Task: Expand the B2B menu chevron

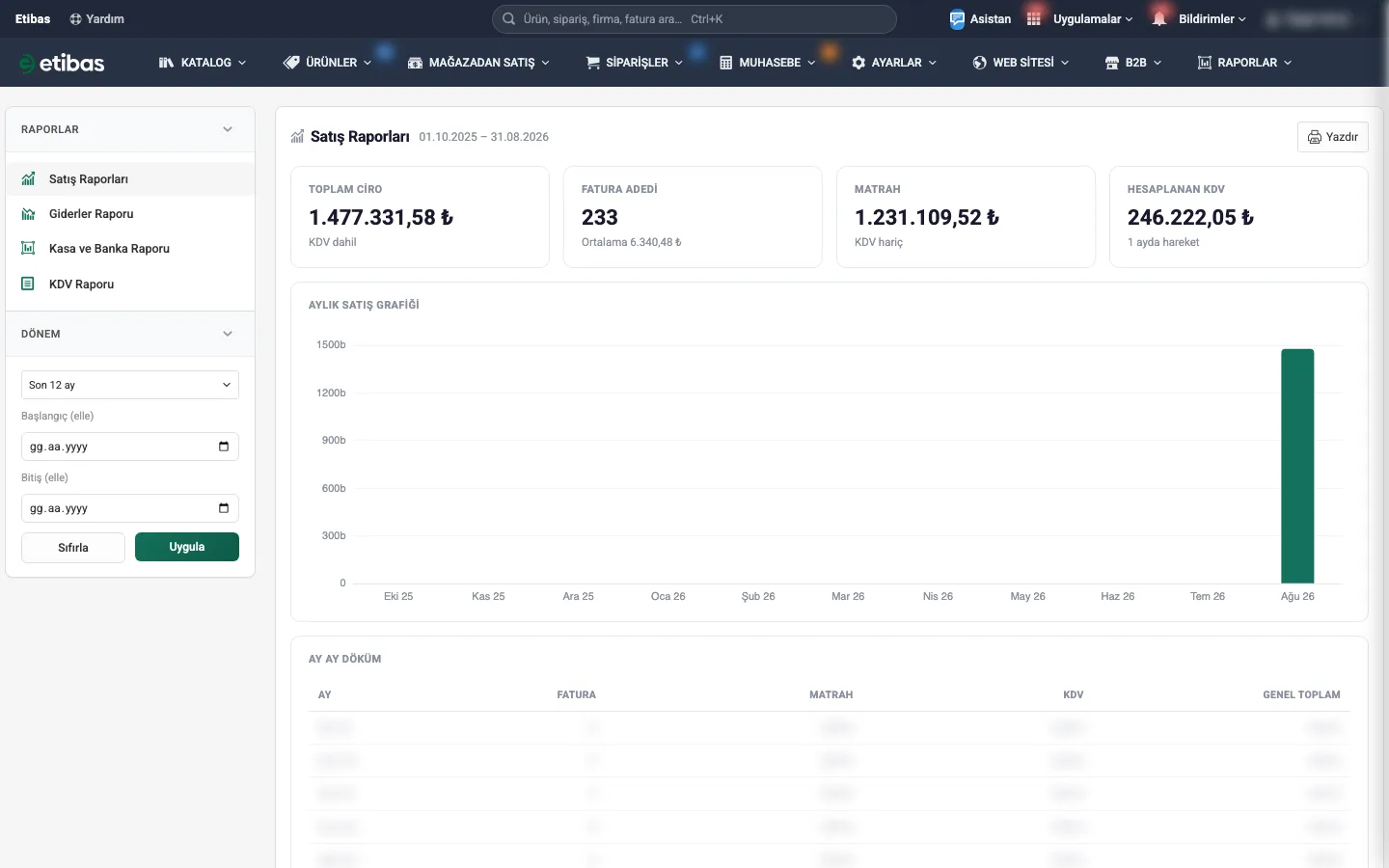Action: (x=1157, y=63)
